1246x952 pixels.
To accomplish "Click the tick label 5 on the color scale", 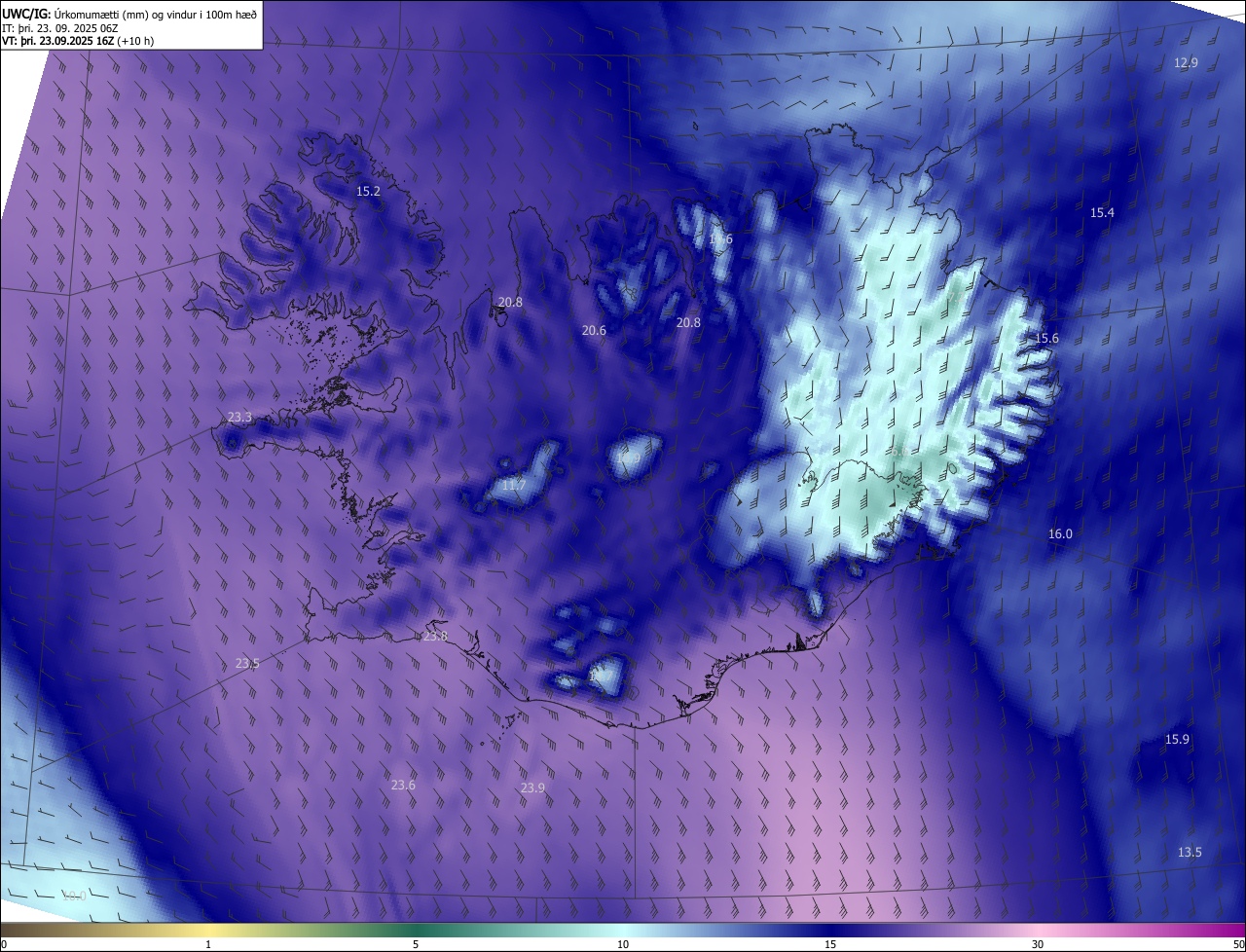I will tap(416, 944).
